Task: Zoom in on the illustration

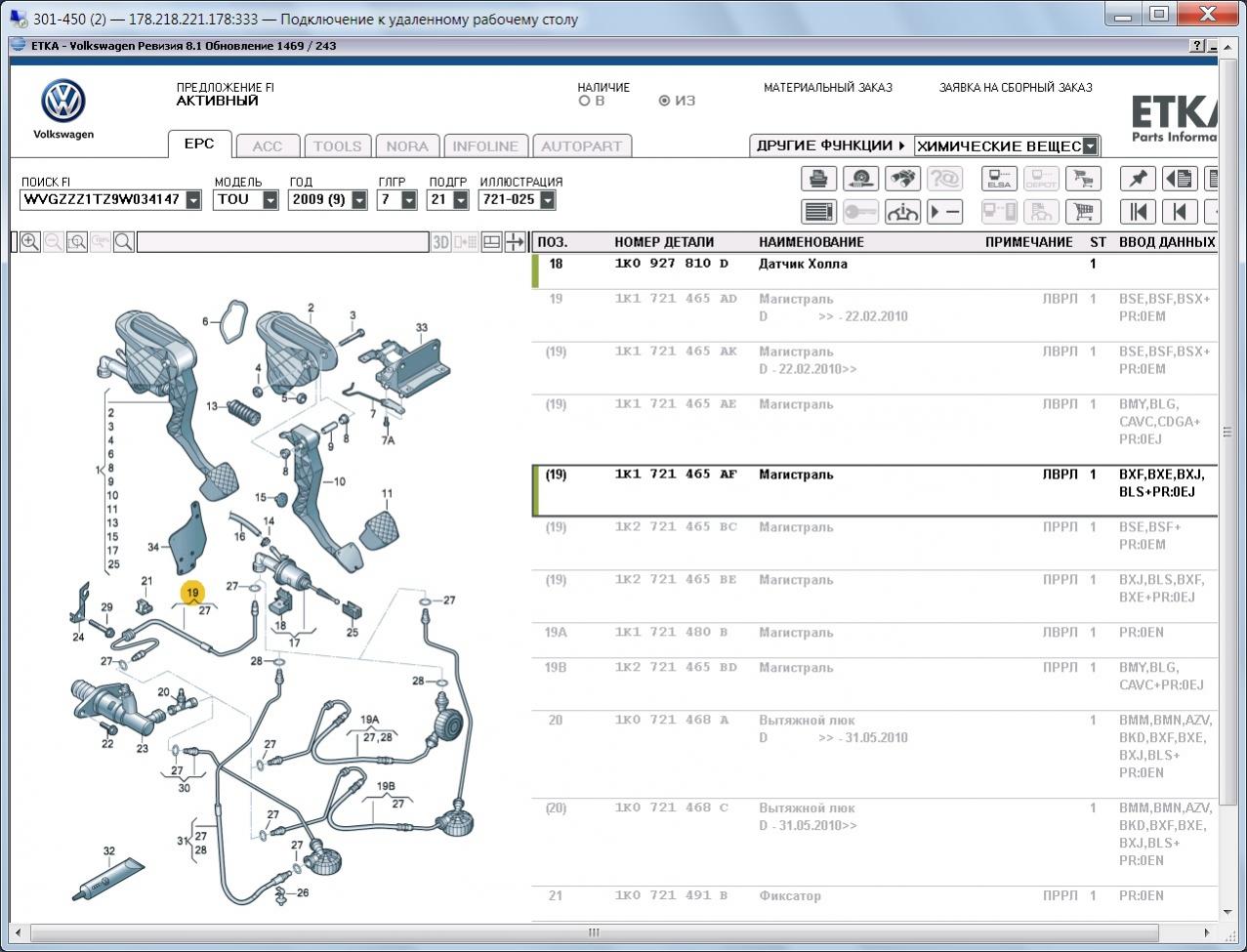Action: pos(30,242)
